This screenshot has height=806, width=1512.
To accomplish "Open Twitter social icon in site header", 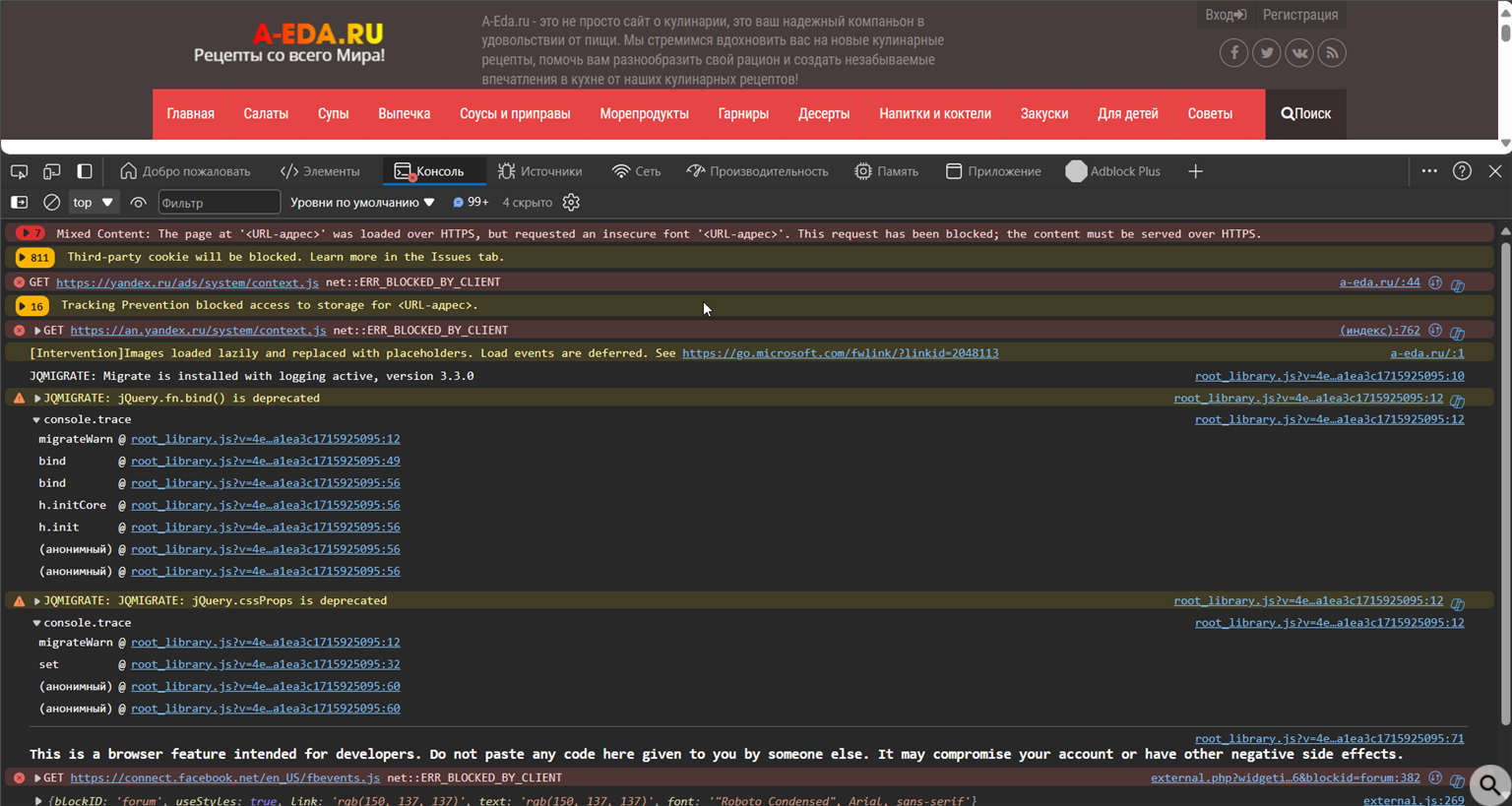I will point(1267,53).
